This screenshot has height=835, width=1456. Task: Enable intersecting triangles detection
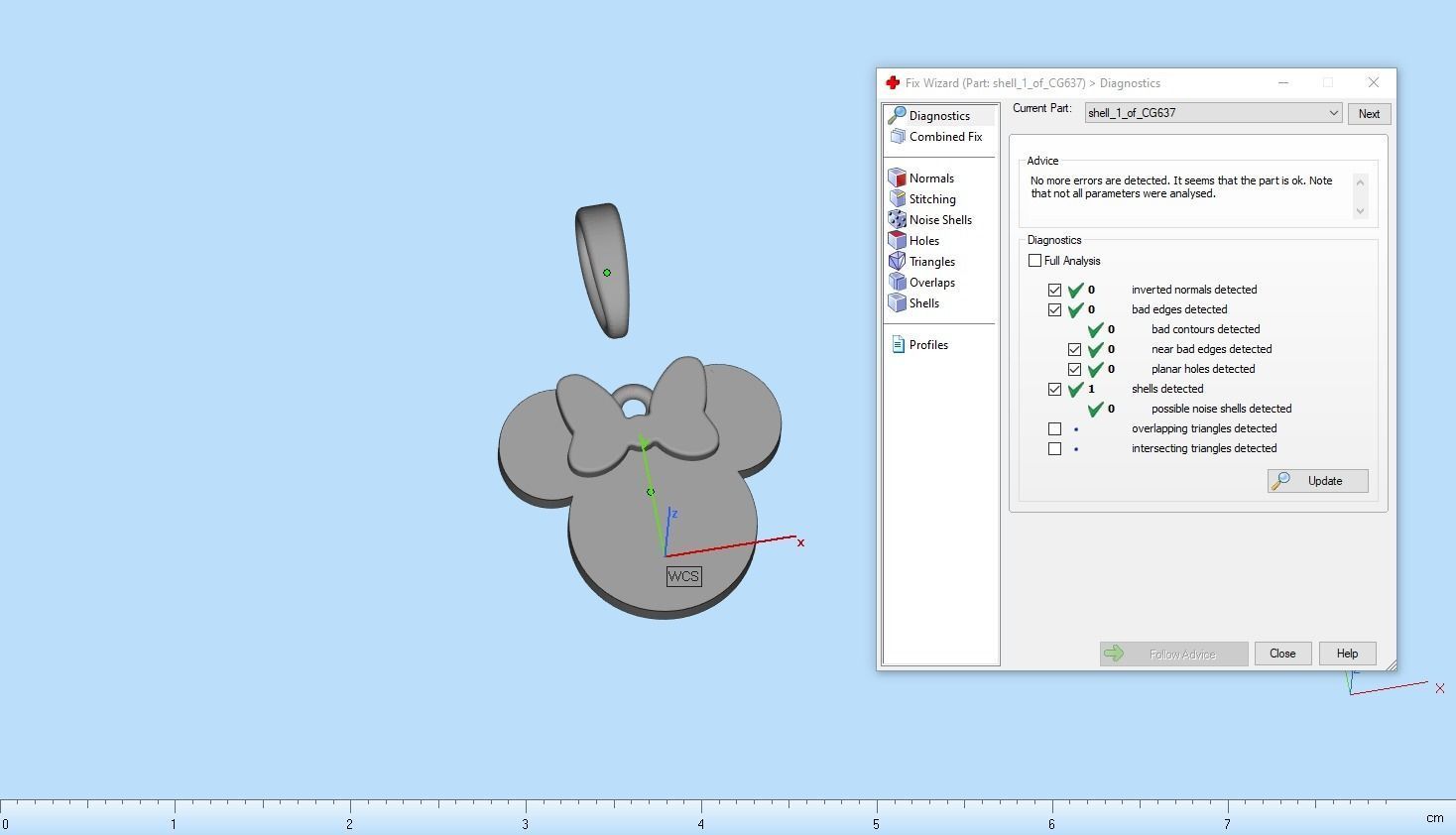pyautogui.click(x=1055, y=449)
